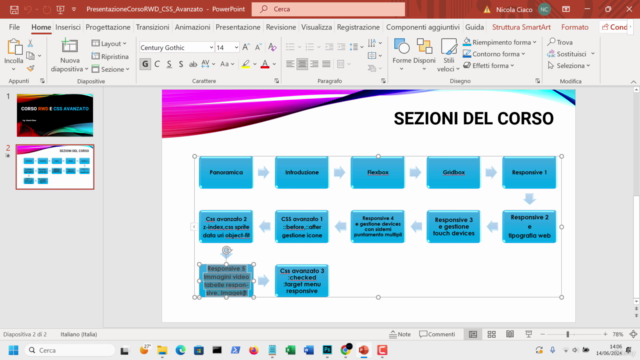The width and height of the screenshot is (640, 360).
Task: Decrease font size with the smaller A icon
Action: [258, 47]
